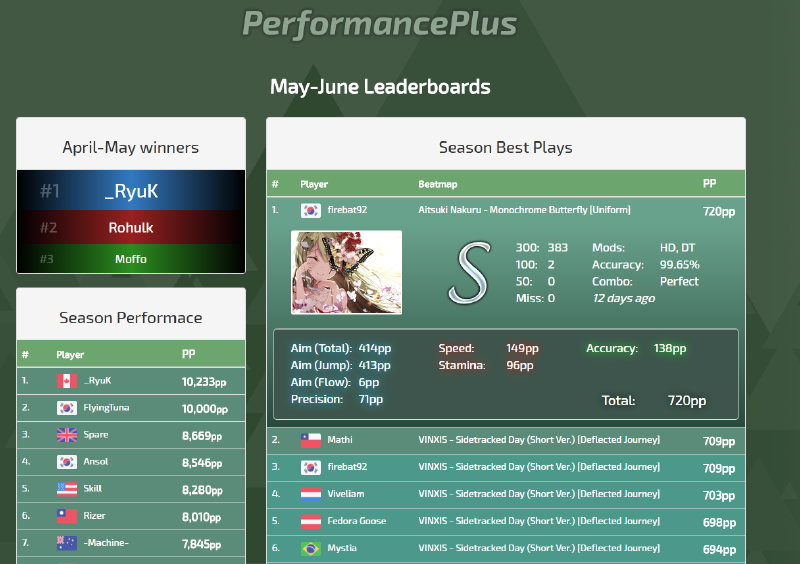The width and height of the screenshot is (800, 564).
Task: Click Chile flag beside Mathi
Action: pos(311,440)
